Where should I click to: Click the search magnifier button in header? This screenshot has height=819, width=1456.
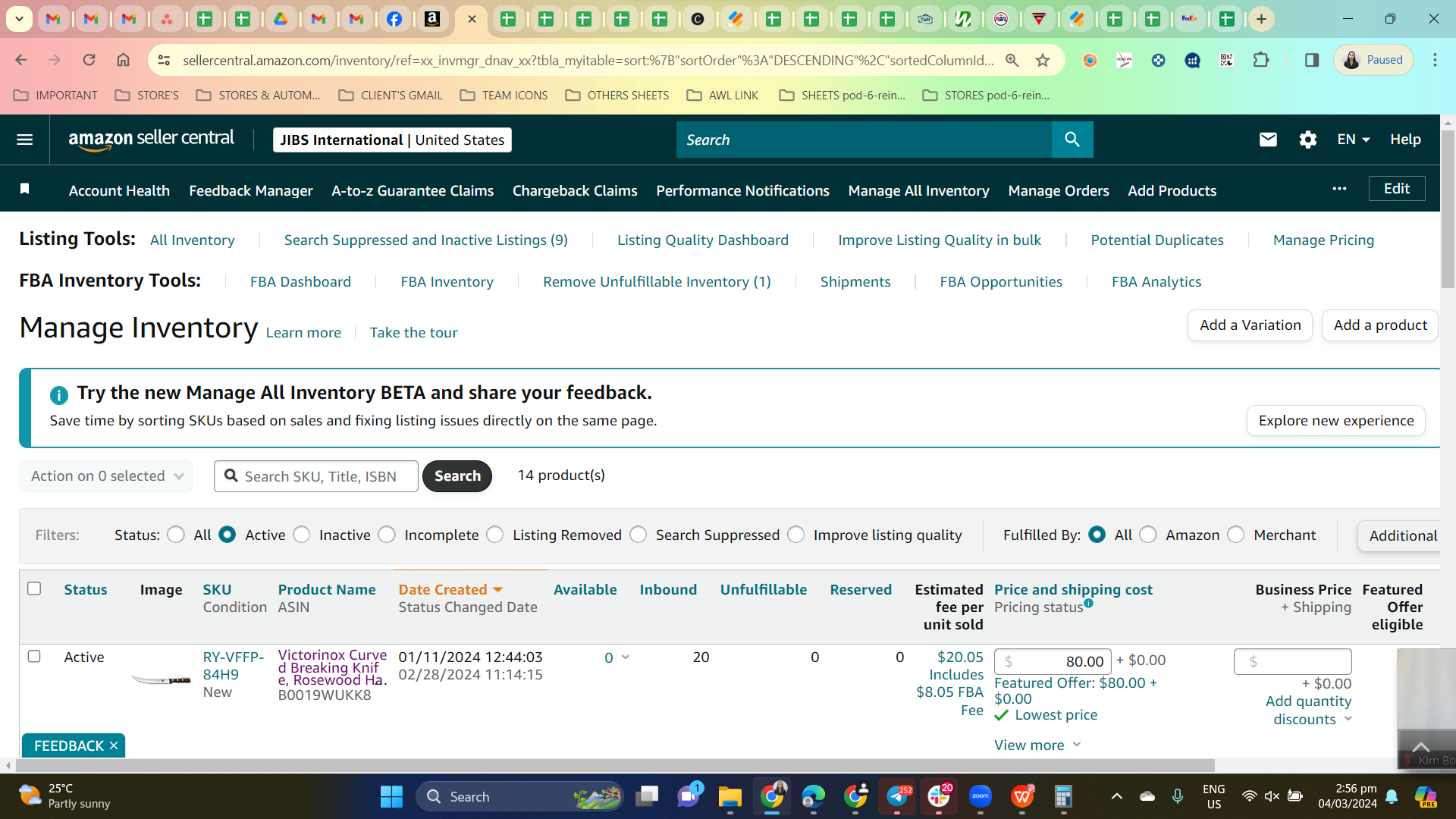(x=1072, y=140)
